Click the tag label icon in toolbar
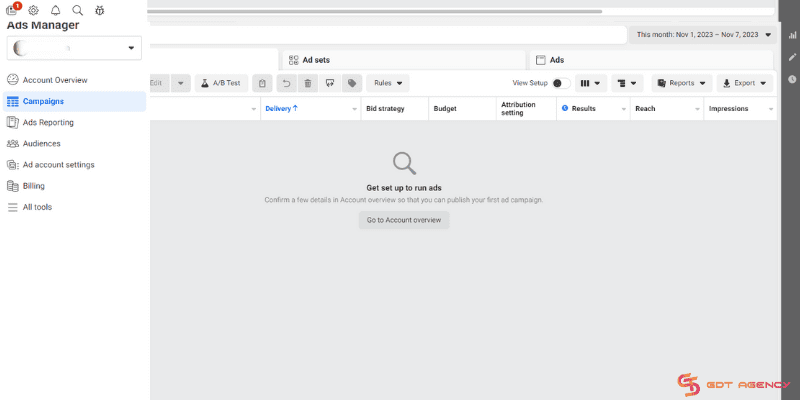This screenshot has height=400, width=800. coord(352,83)
